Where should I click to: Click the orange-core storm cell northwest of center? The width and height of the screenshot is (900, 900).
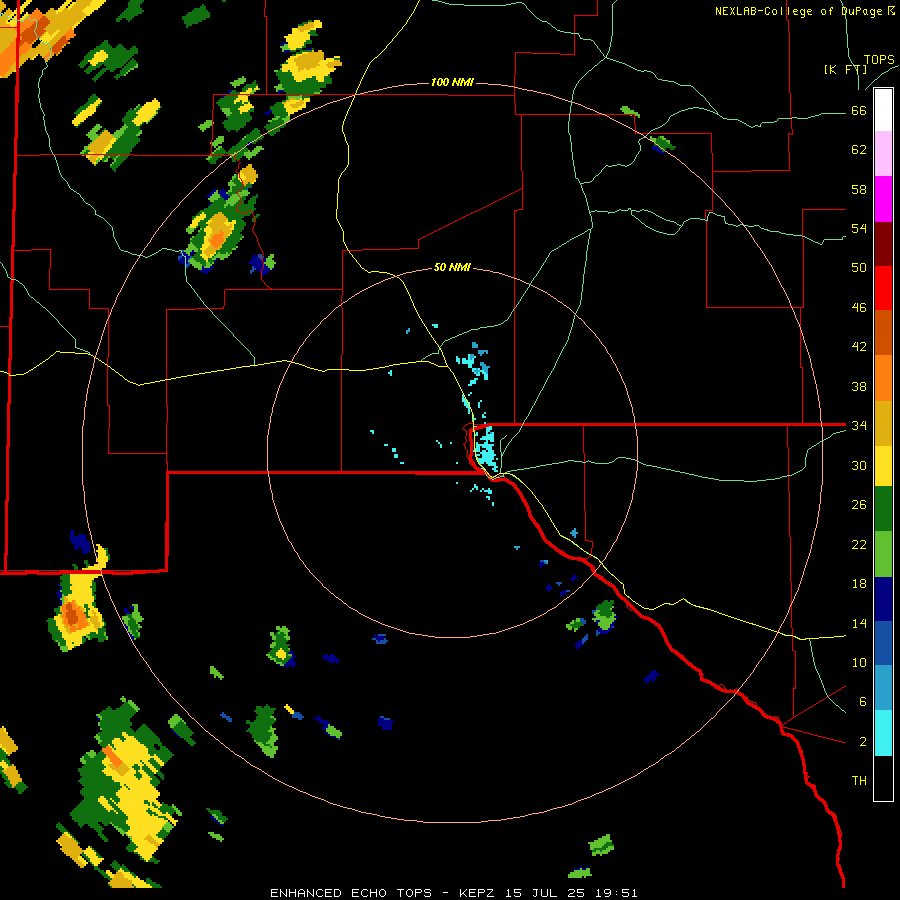point(217,234)
